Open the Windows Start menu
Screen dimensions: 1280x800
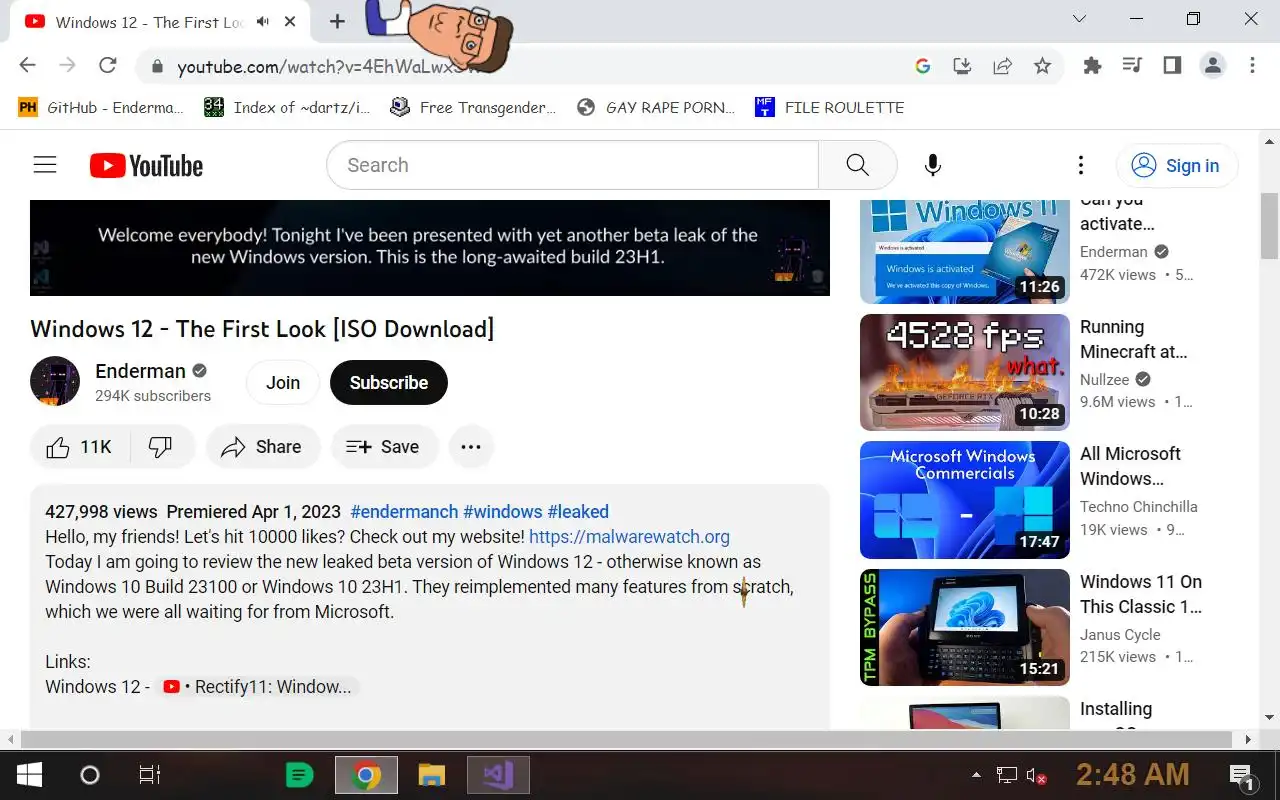29,775
